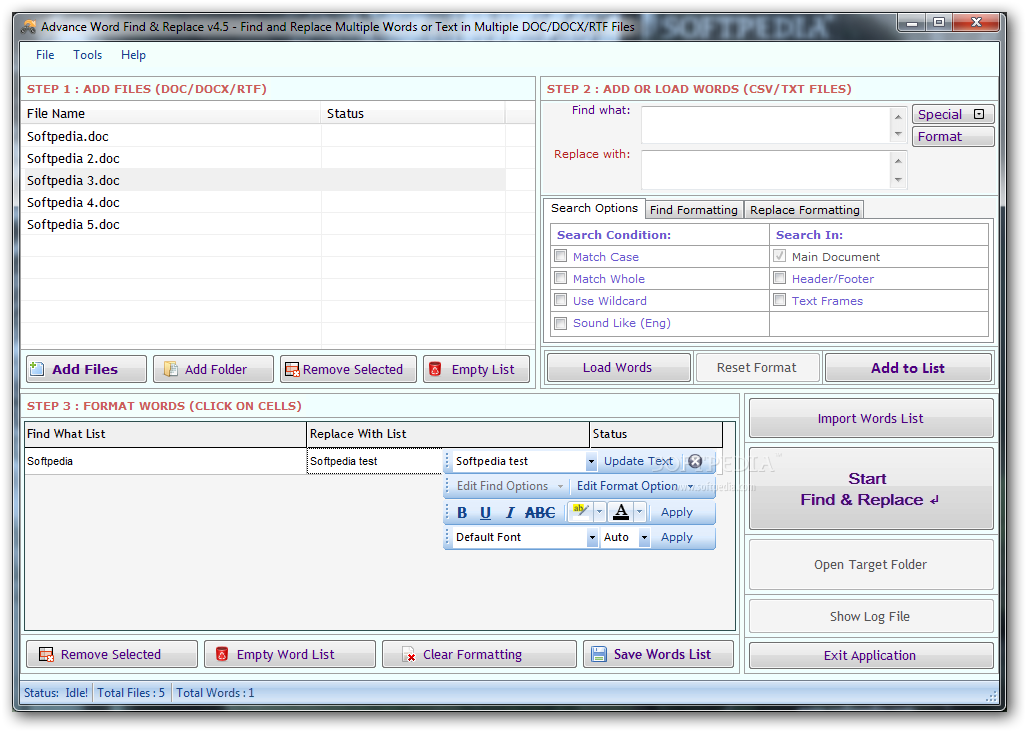This screenshot has width=1027, height=732.
Task: Click the application icon in title bar
Action: 28,27
